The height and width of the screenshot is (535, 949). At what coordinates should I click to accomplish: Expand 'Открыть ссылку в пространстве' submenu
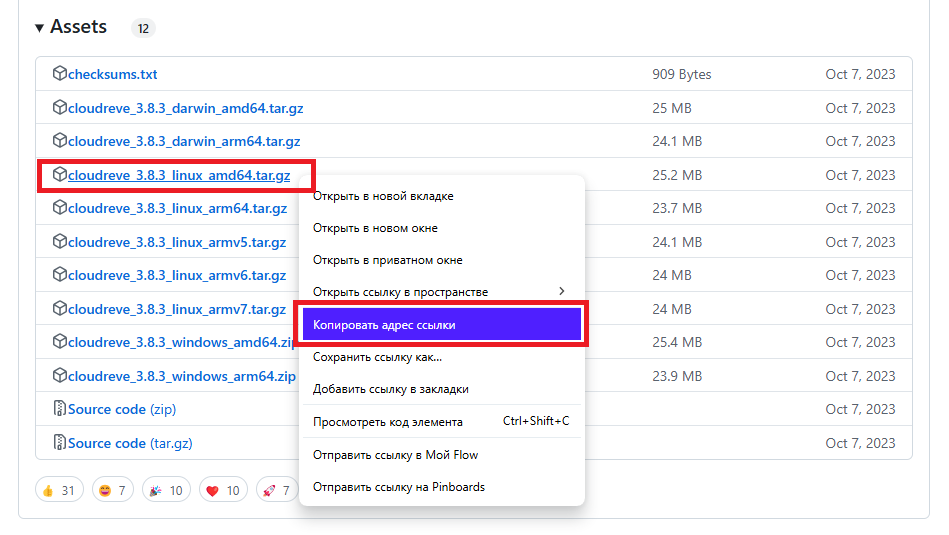click(442, 292)
